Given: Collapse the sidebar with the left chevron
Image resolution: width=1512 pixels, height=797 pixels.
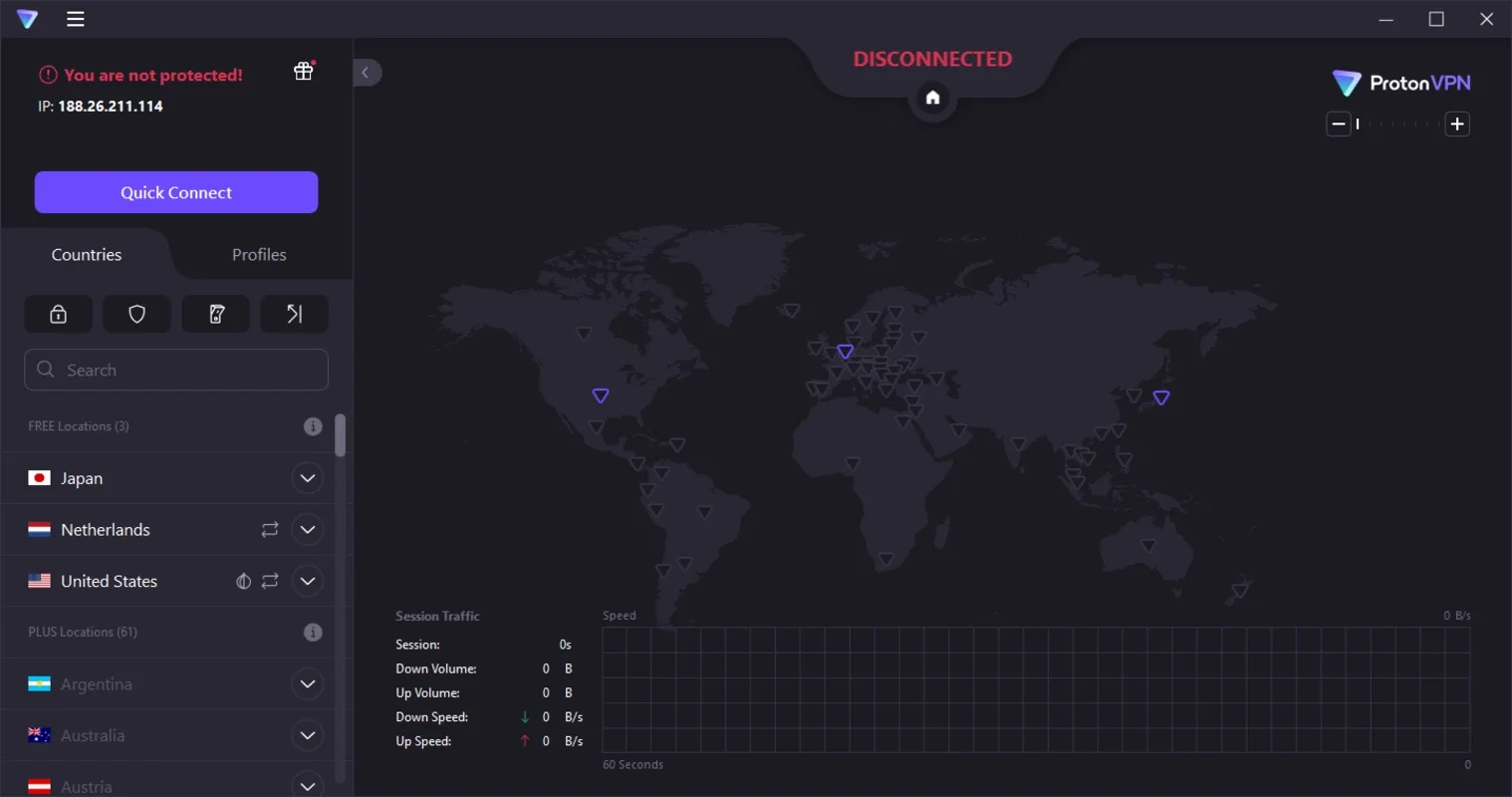Looking at the screenshot, I should (367, 72).
